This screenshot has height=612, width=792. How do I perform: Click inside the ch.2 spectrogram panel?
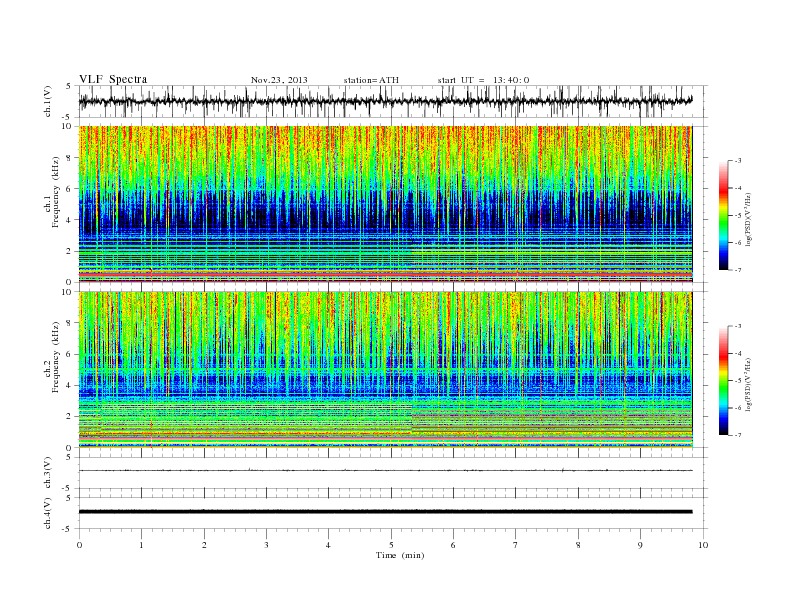(x=385, y=370)
